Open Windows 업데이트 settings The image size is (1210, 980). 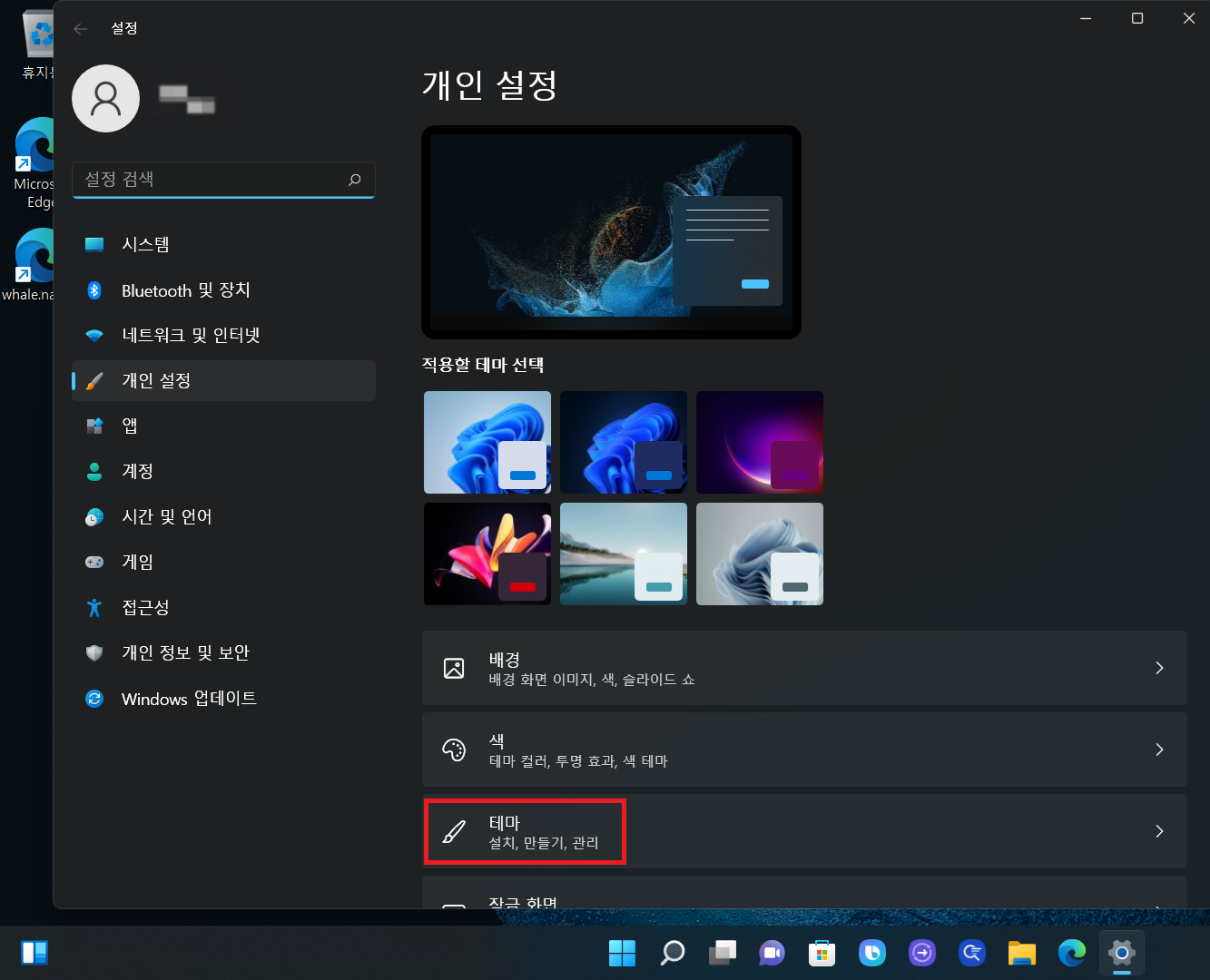(223, 698)
